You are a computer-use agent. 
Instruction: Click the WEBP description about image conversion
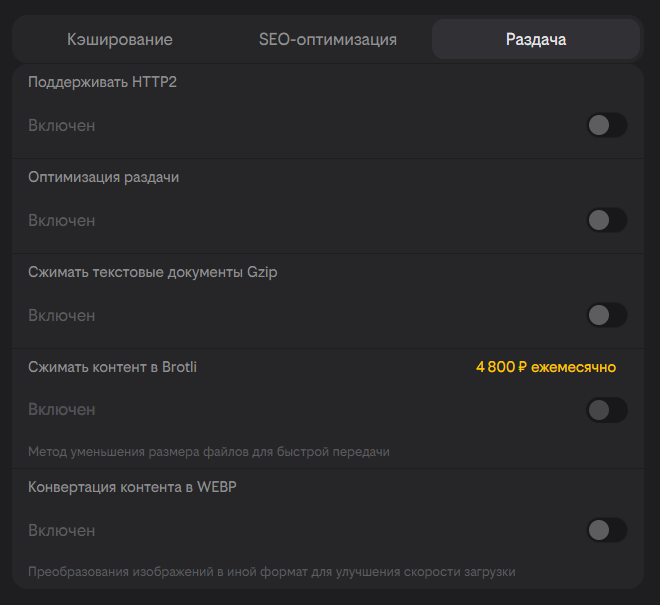tap(271, 572)
